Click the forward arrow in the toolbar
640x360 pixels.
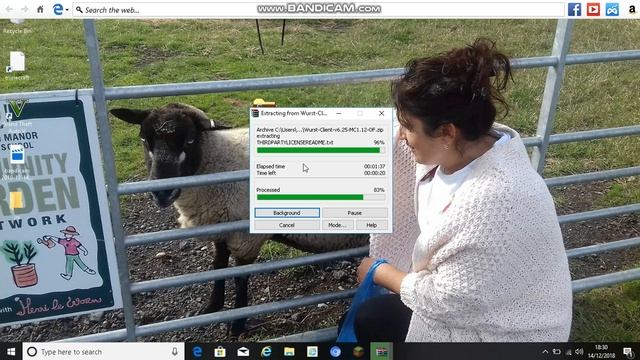click(x=24, y=9)
